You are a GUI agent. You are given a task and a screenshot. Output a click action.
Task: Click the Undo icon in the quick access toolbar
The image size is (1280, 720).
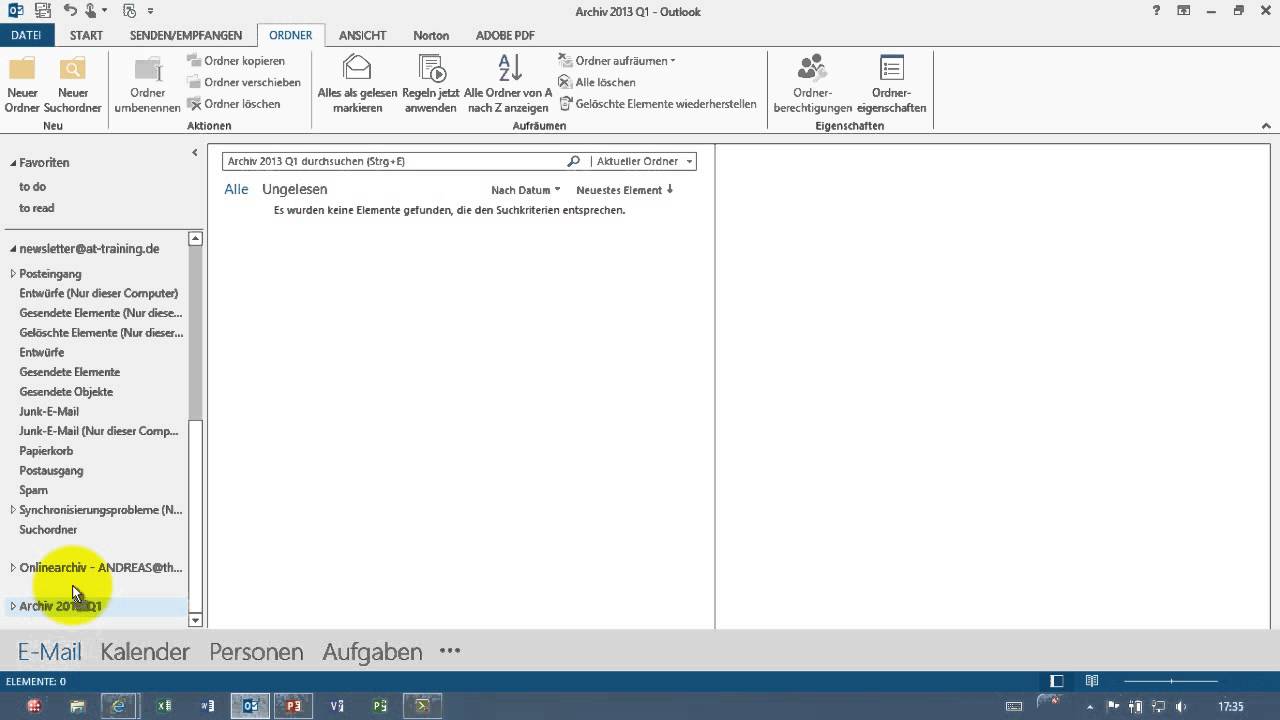click(x=70, y=11)
